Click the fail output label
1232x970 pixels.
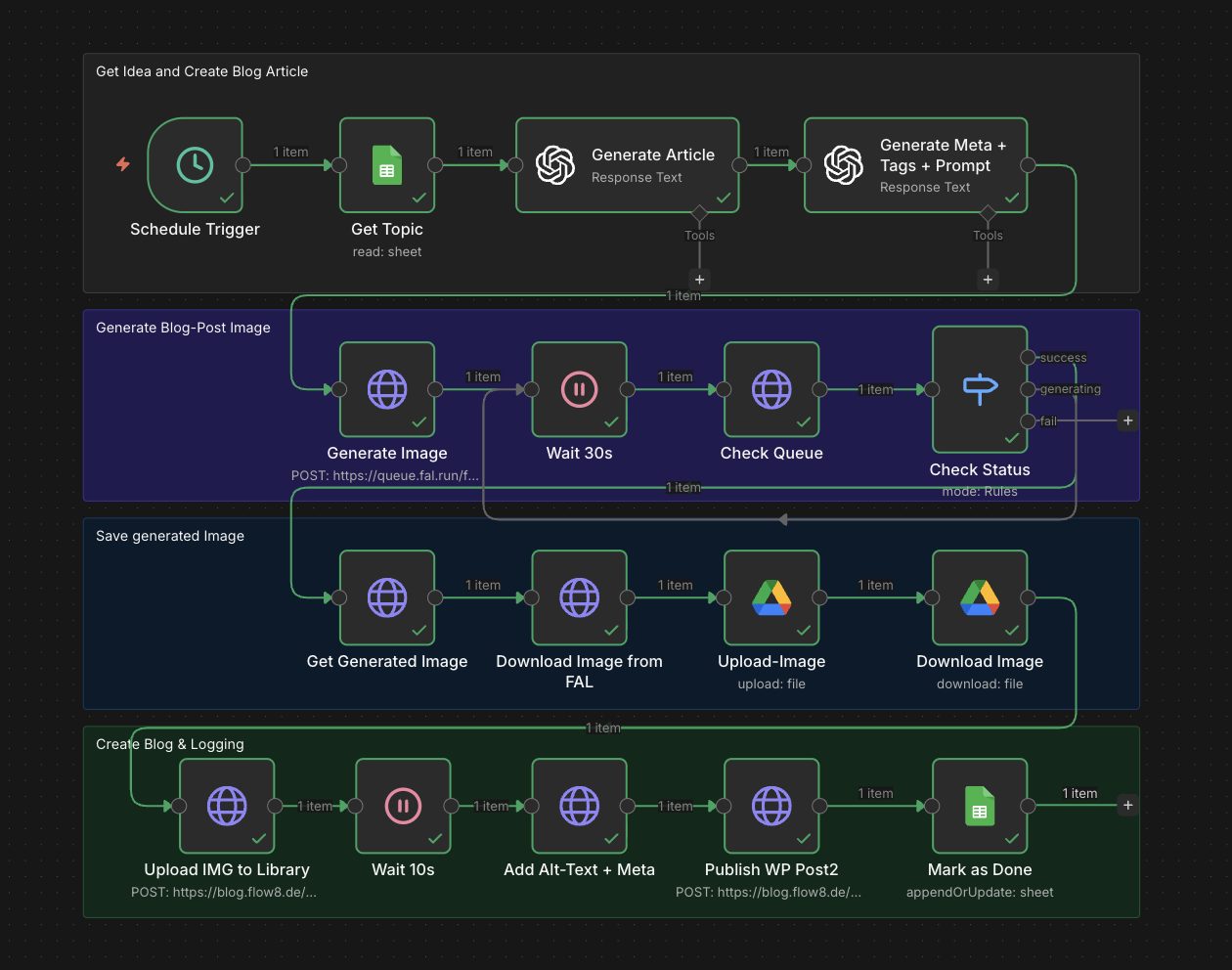1048,421
